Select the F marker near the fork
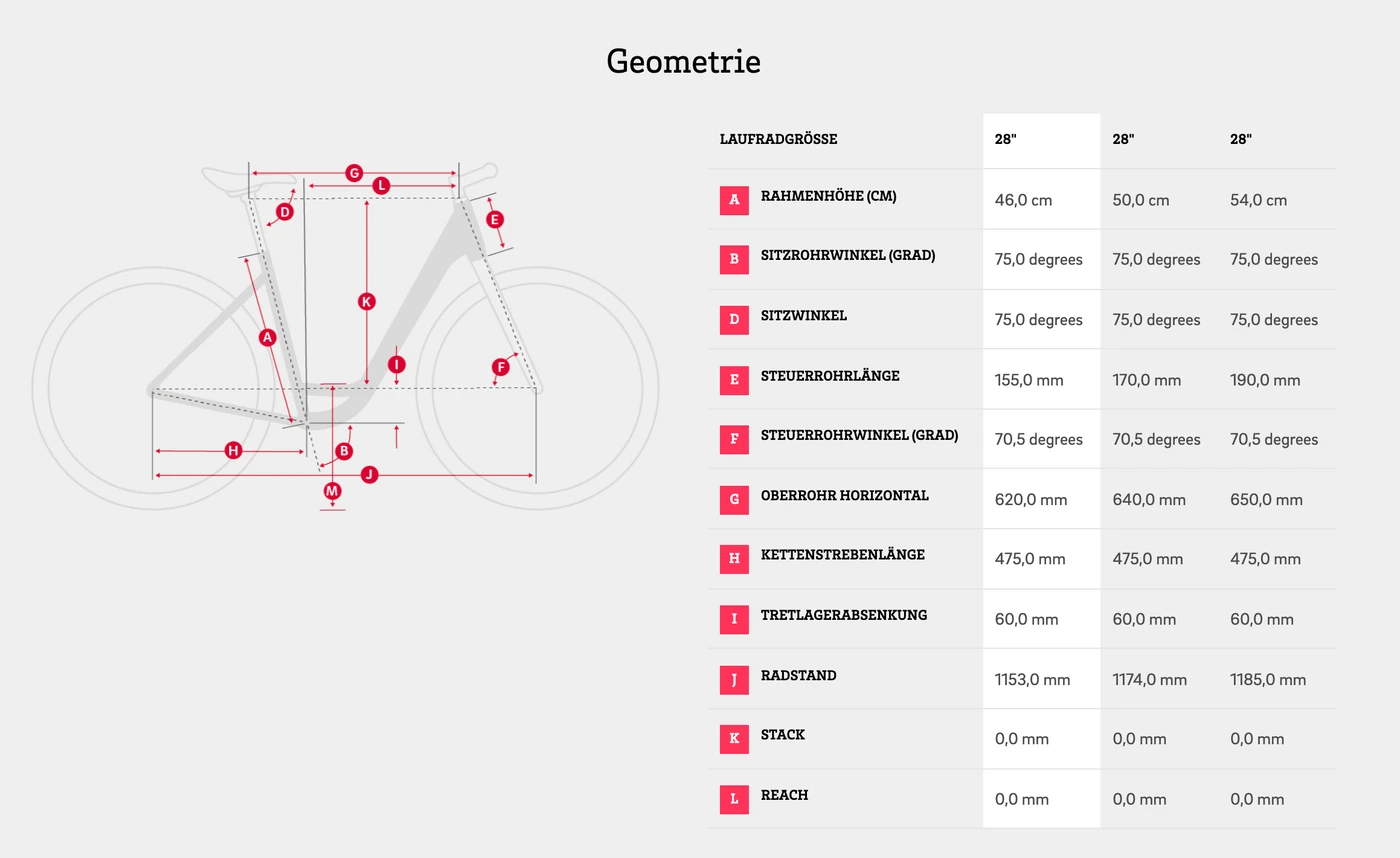The width and height of the screenshot is (1400, 858). click(x=501, y=368)
